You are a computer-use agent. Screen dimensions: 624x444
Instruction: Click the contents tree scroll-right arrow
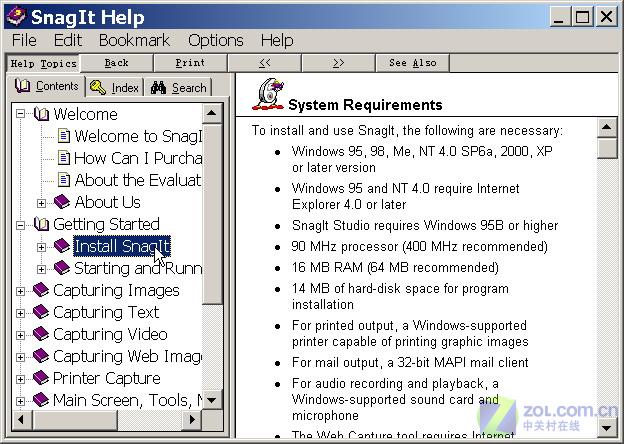(x=193, y=420)
